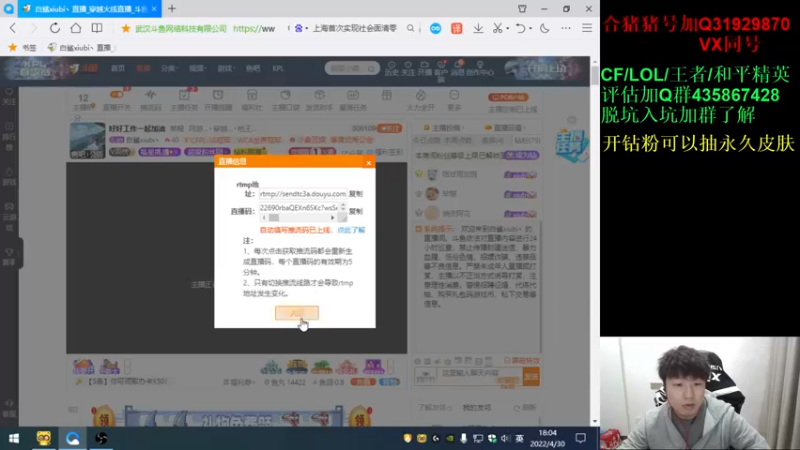Screen dimensions: 800x450
Task: Toggle night mode moon icon
Action: point(544,29)
